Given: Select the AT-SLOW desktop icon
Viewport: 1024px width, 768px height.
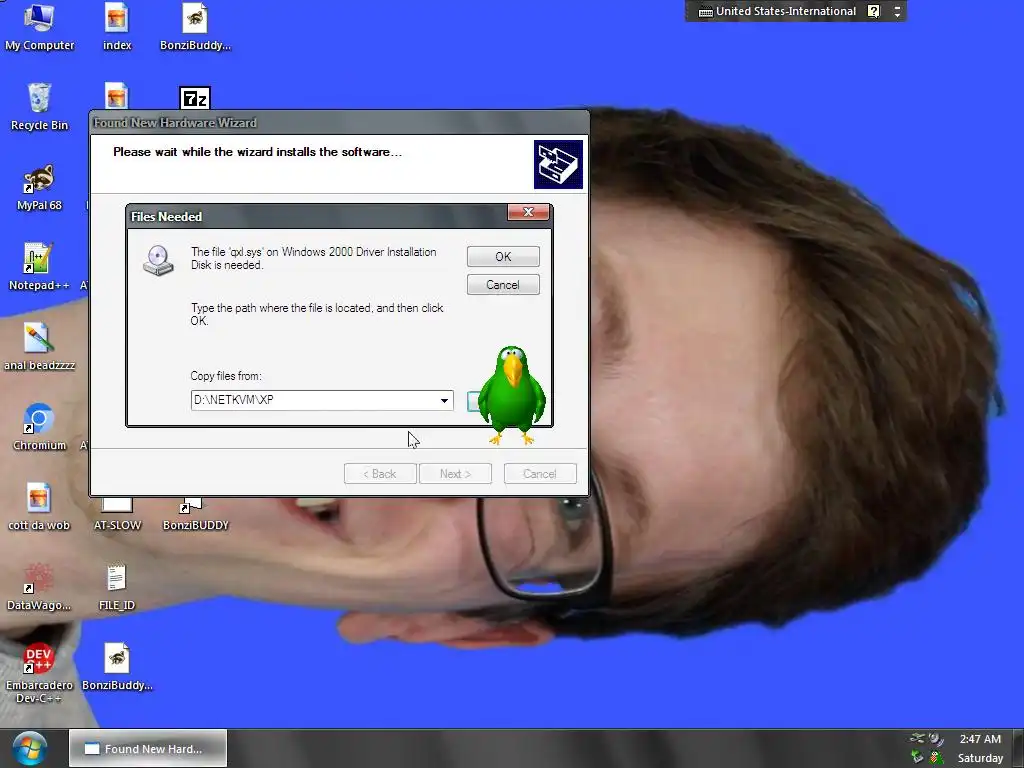Looking at the screenshot, I should tap(117, 516).
